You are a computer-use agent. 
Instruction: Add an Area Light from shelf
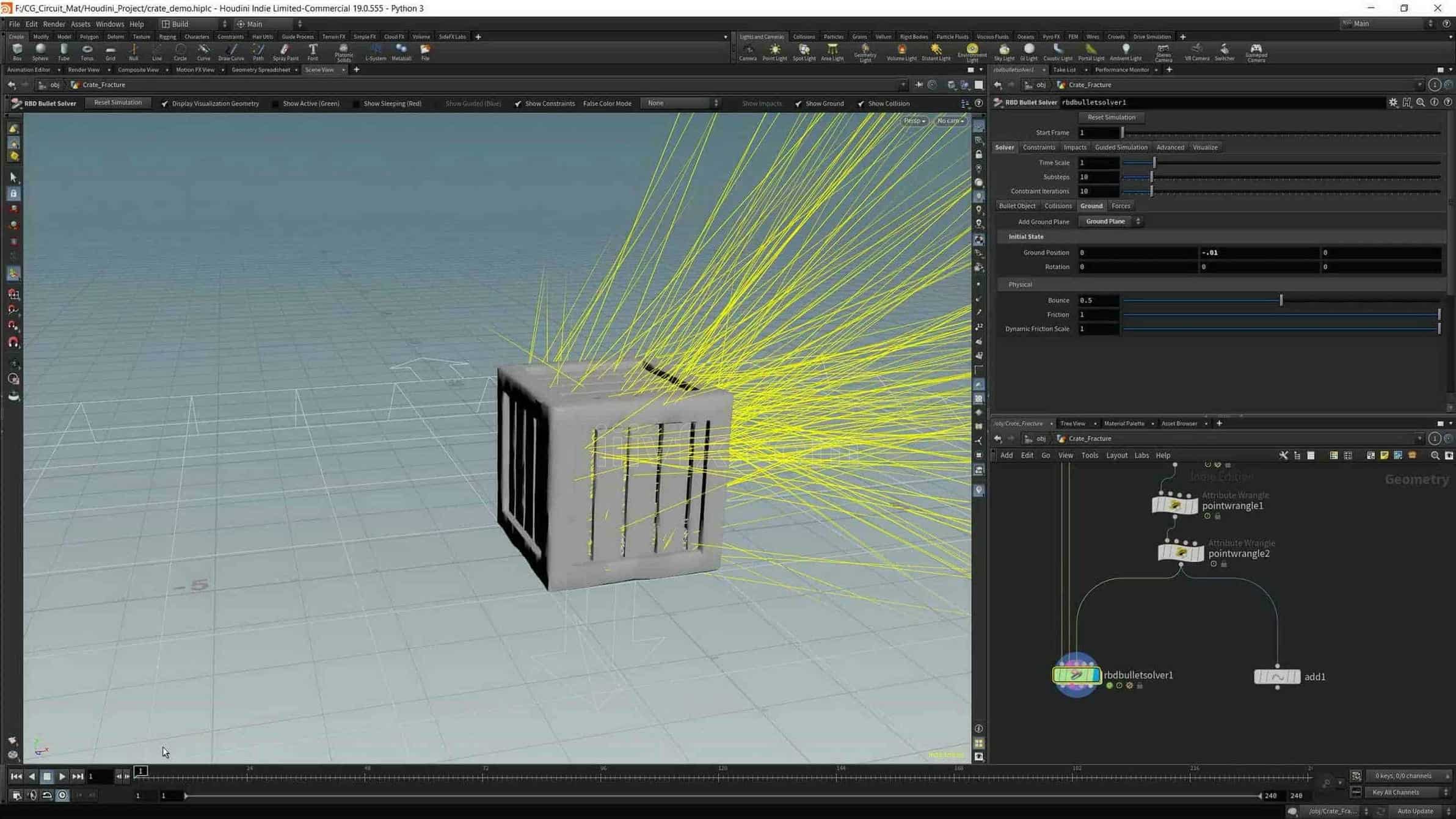tap(832, 51)
